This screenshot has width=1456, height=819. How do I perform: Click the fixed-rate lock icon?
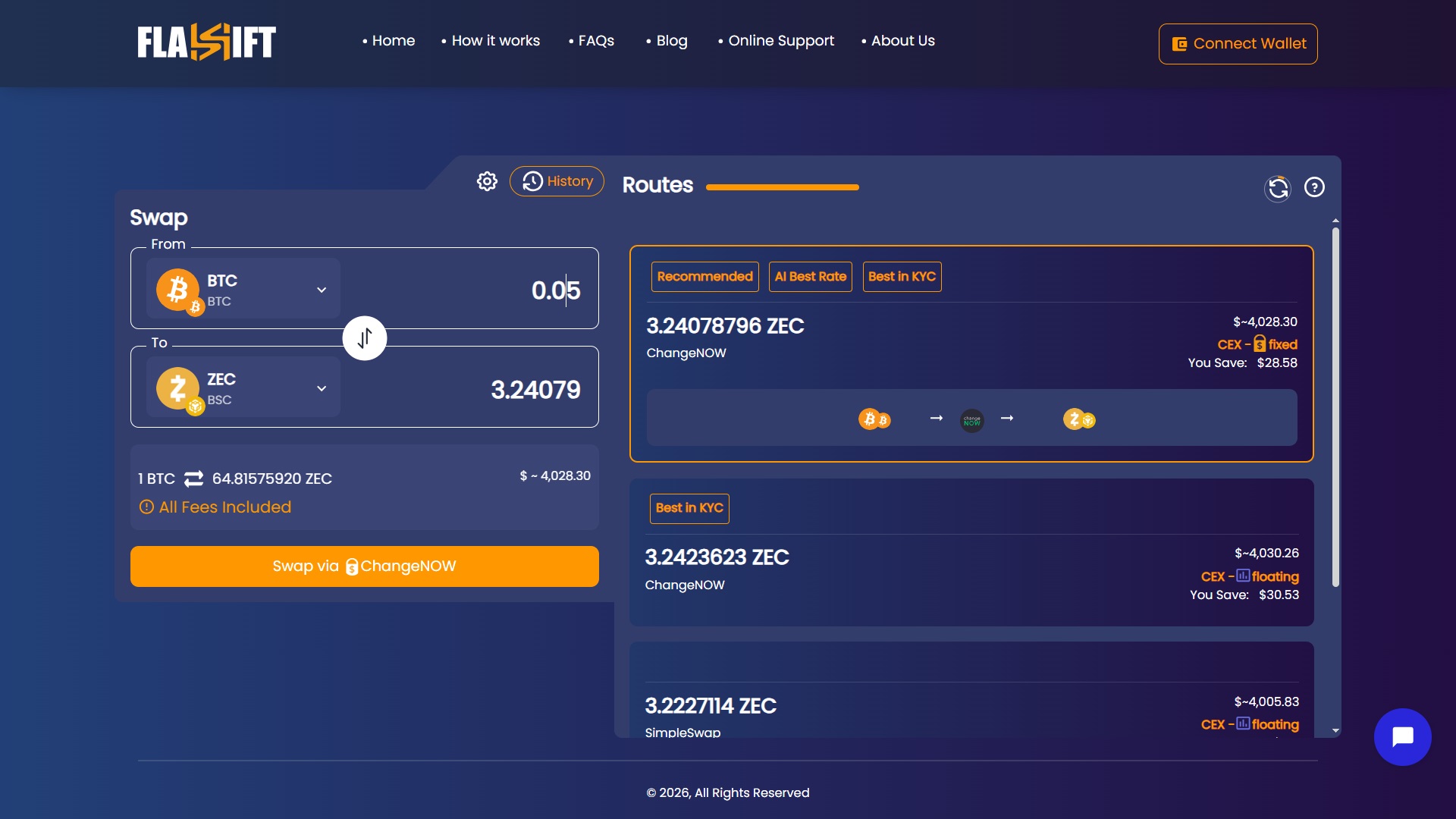point(1259,344)
